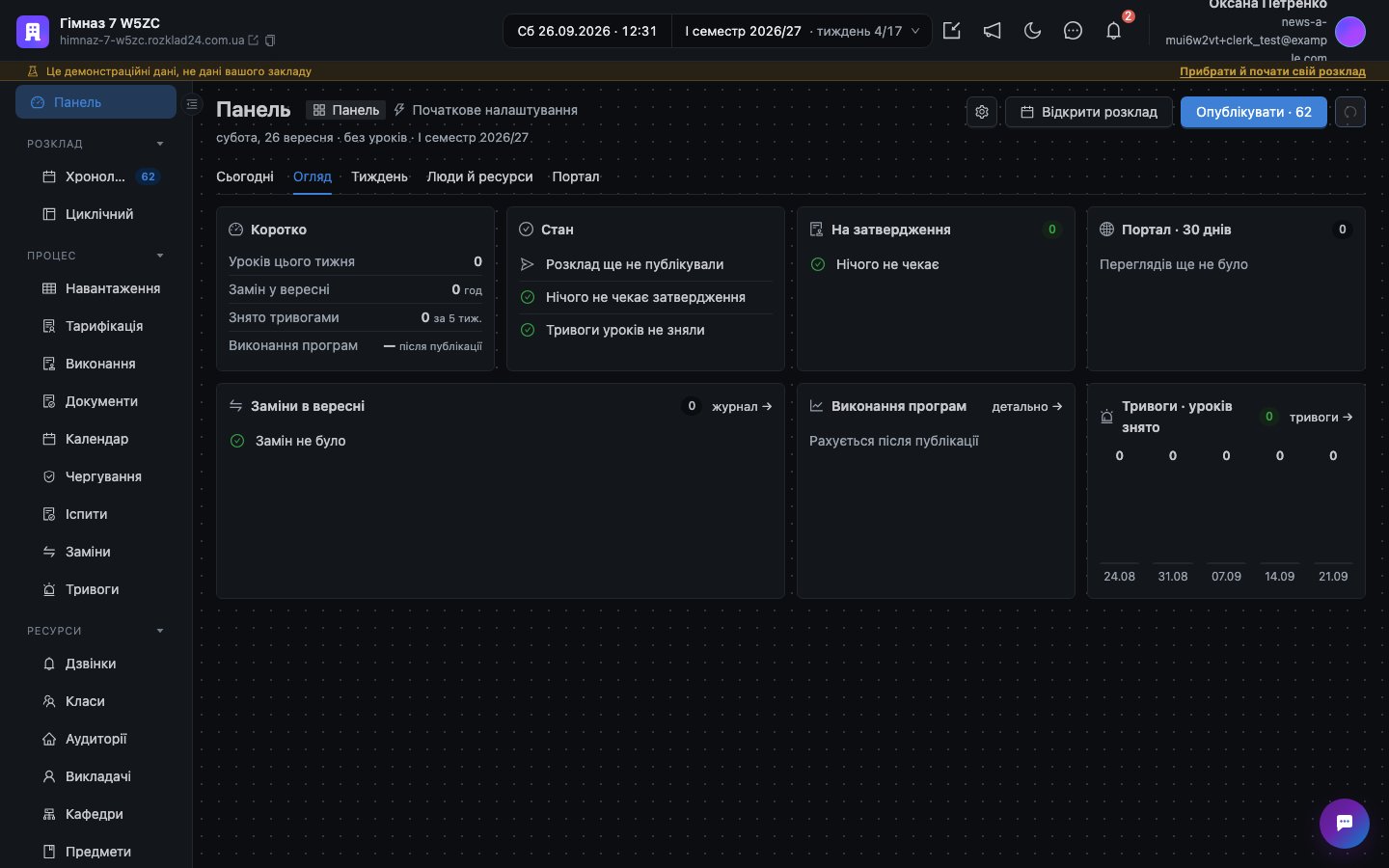Viewport: 1389px width, 868px height.
Task: Collapse the РОЗКЛАД sidebar section
Action: 95,144
